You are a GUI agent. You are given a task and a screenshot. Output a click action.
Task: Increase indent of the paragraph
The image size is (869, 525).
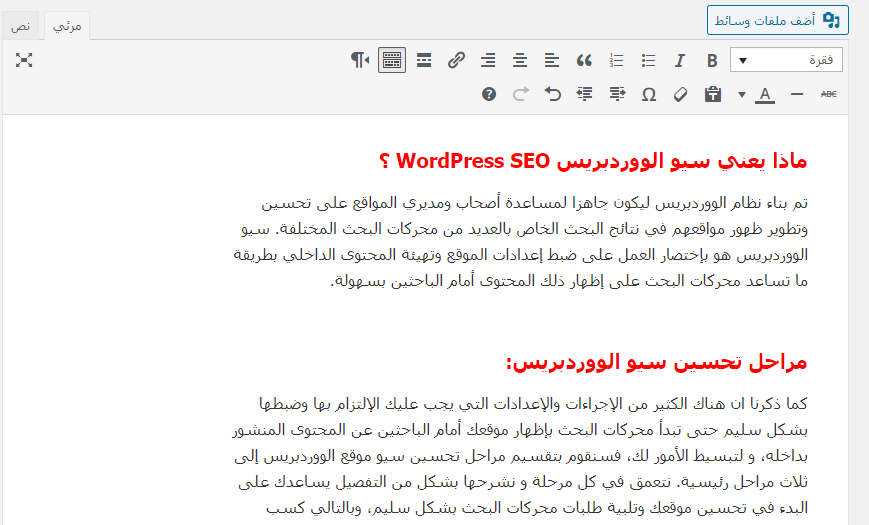585,94
